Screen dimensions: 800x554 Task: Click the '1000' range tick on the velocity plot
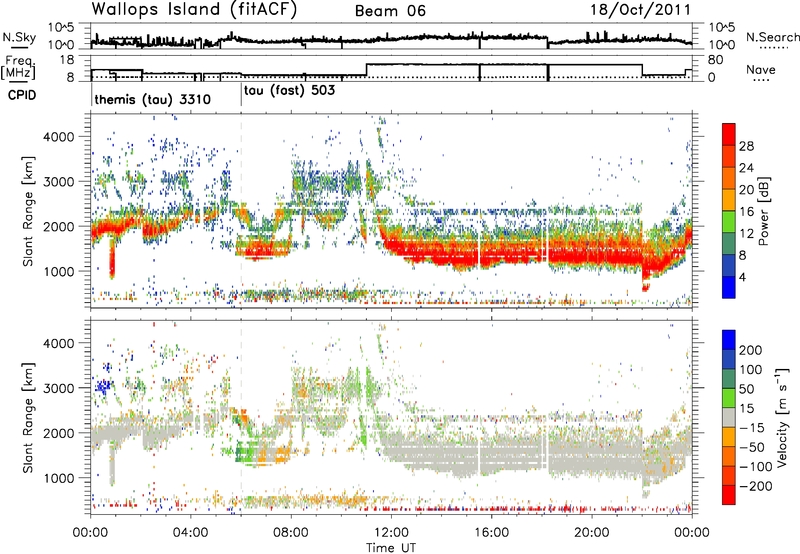coord(58,478)
